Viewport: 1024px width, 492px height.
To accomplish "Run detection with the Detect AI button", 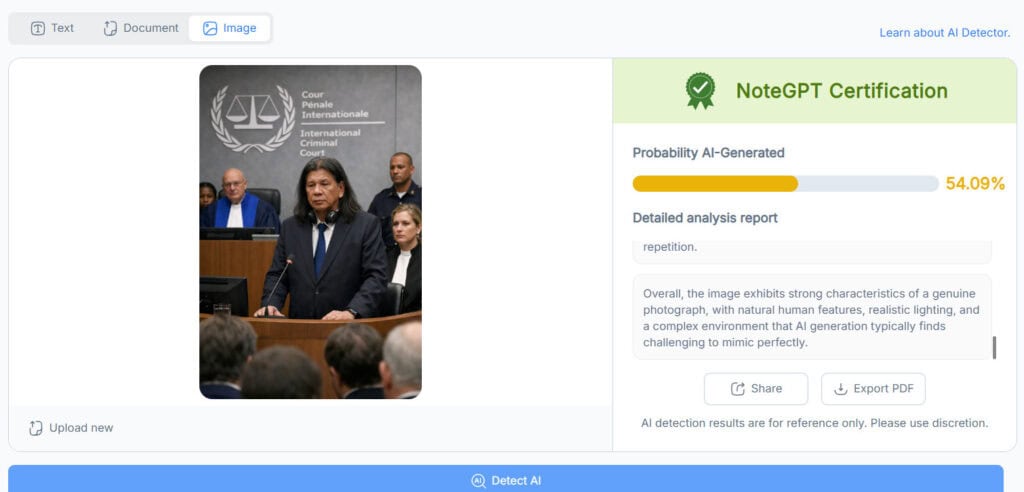I will (x=506, y=480).
